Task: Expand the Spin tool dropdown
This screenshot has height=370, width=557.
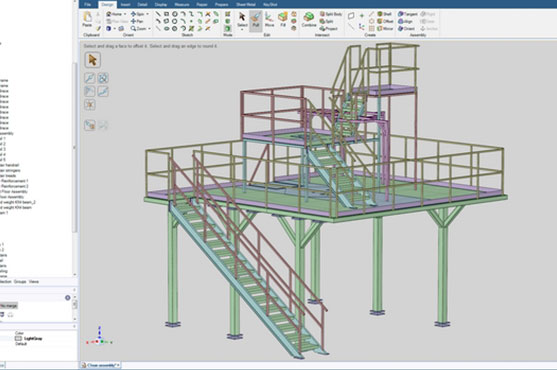Action: (147, 14)
